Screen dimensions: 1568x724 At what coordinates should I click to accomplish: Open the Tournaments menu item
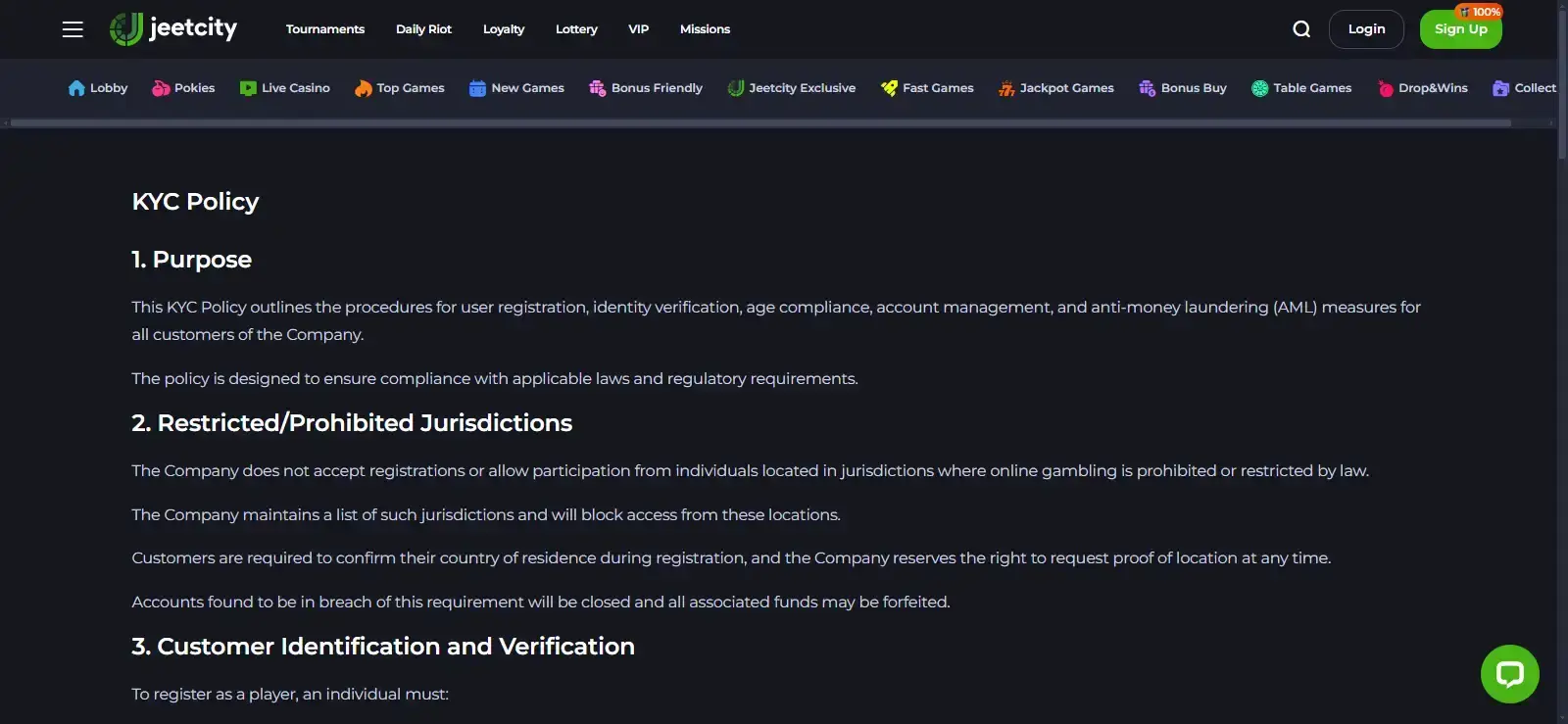325,29
